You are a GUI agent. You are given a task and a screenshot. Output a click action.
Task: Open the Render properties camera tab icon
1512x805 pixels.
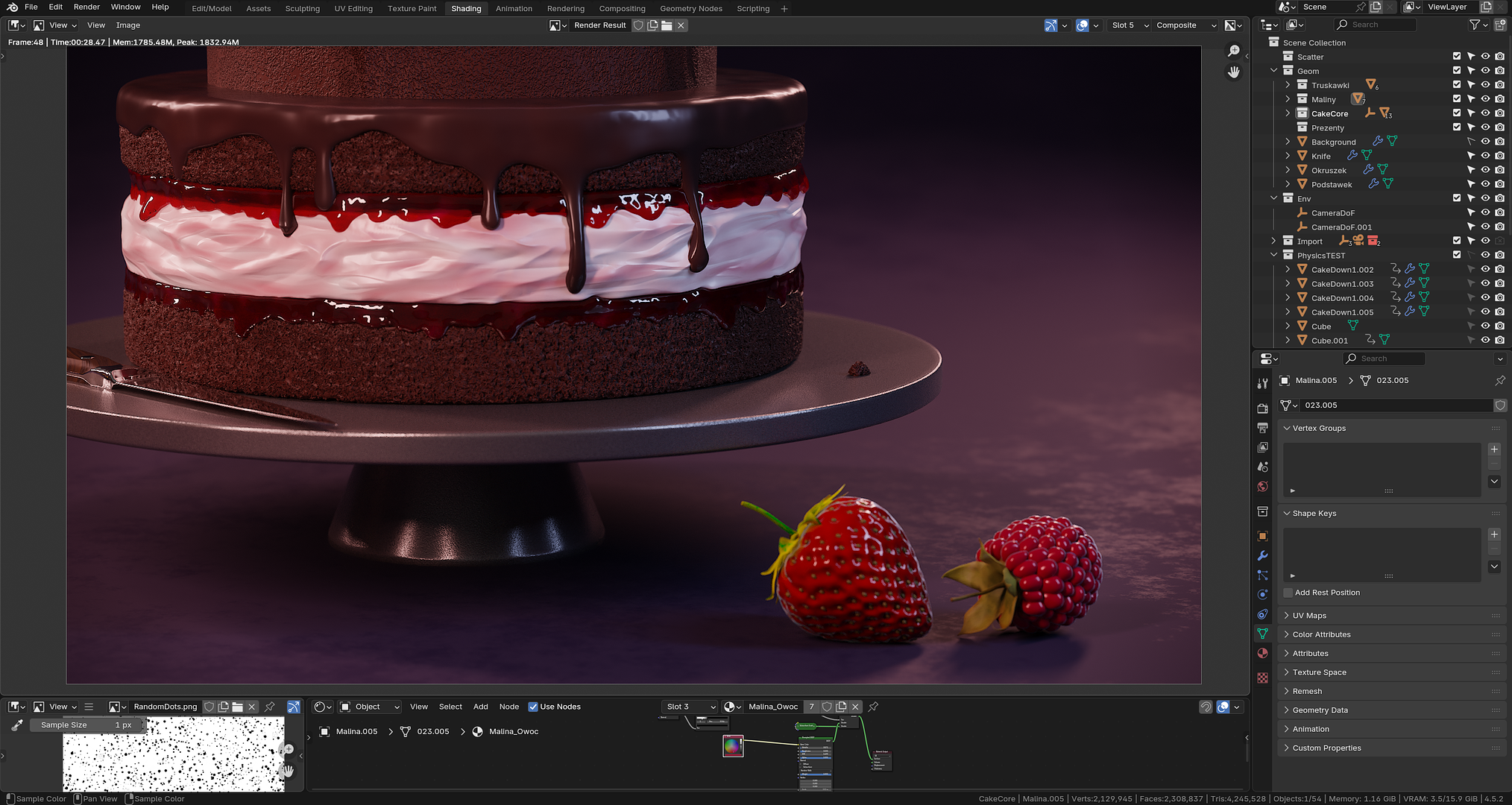tap(1262, 408)
